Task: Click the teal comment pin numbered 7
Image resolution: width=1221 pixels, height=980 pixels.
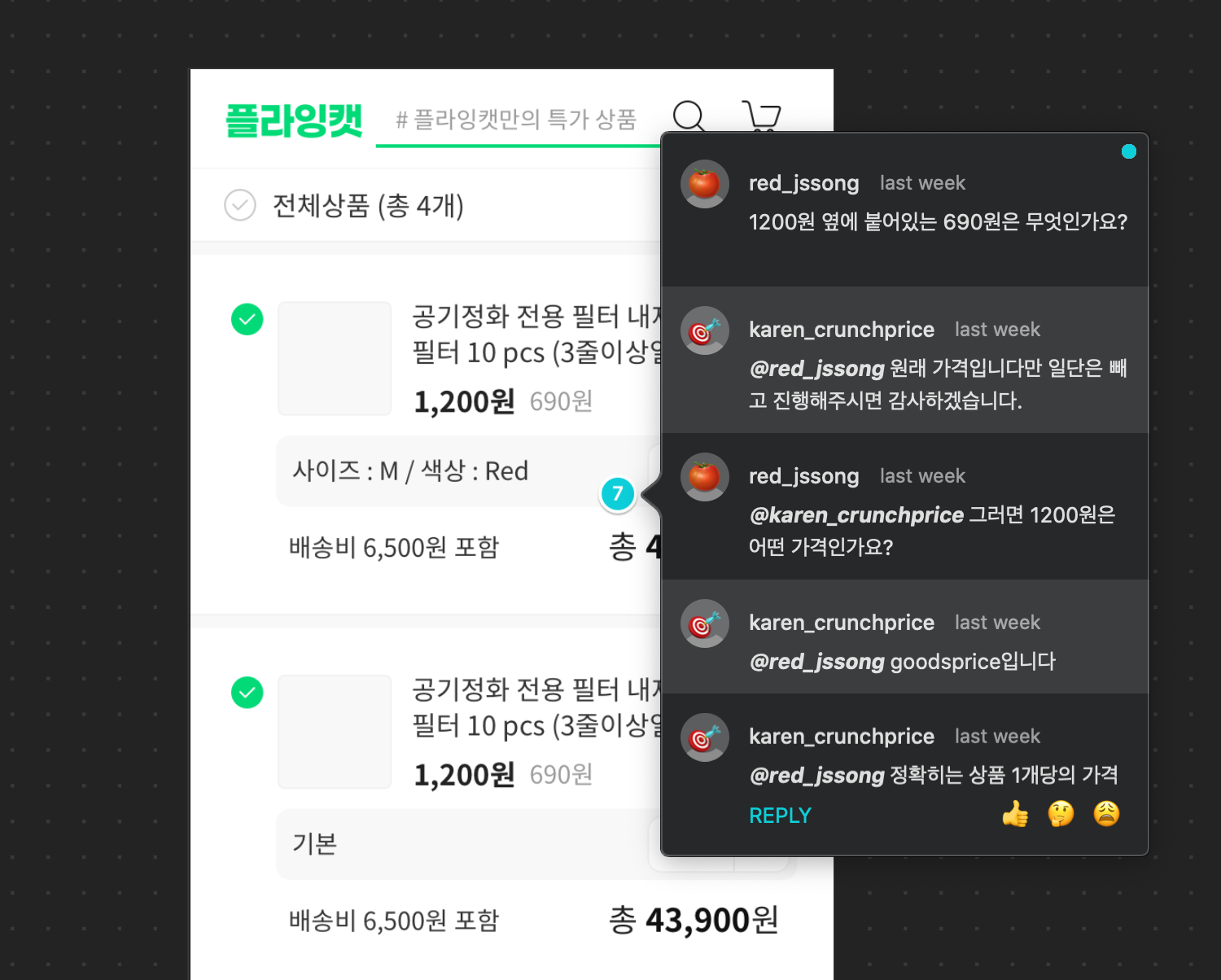Action: 618,494
